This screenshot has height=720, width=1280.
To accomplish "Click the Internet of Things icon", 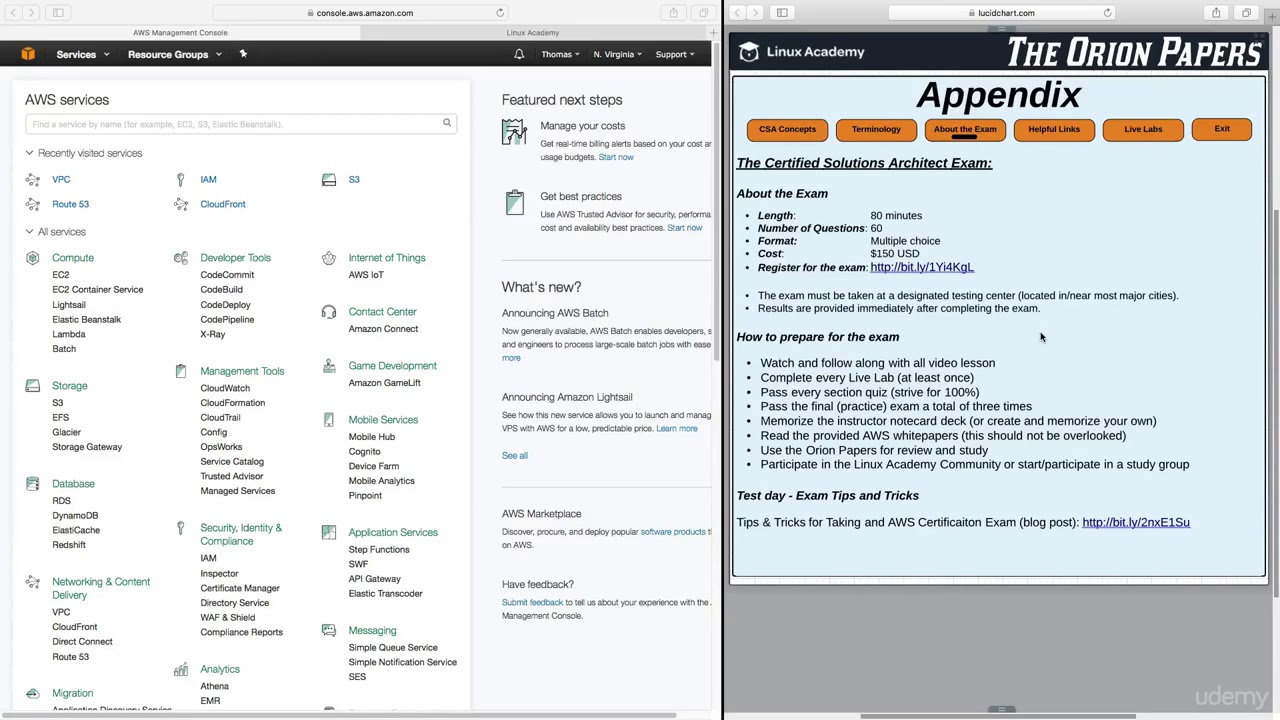I will [329, 258].
